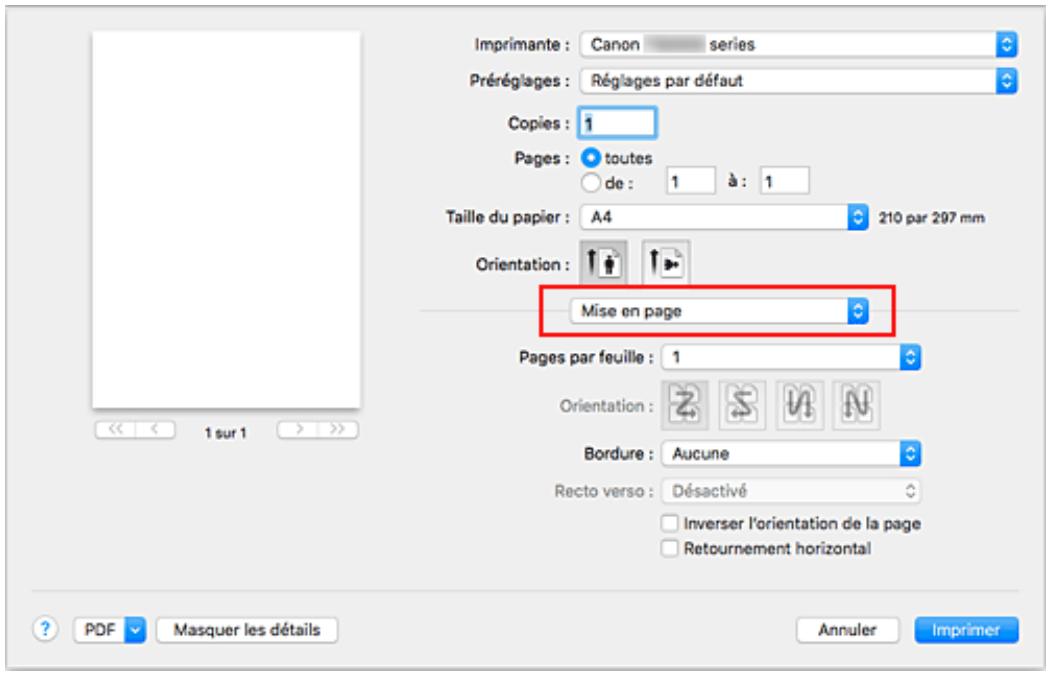Go to previous preview page
The image size is (1050, 673).
155,429
